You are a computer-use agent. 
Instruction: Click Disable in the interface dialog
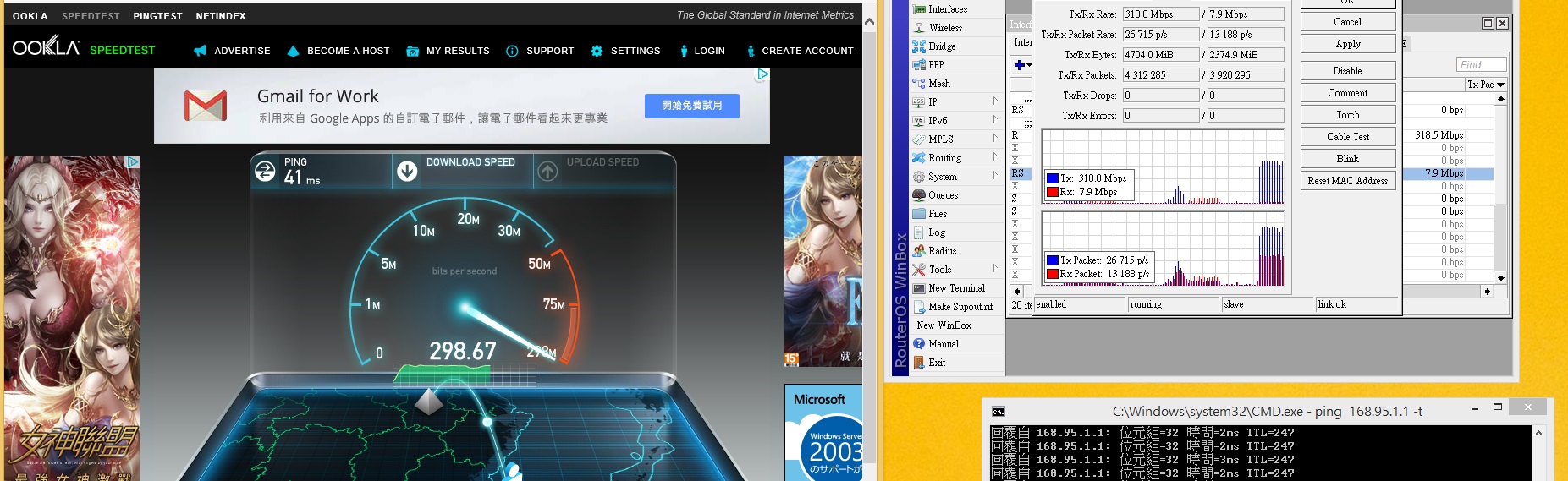1348,71
